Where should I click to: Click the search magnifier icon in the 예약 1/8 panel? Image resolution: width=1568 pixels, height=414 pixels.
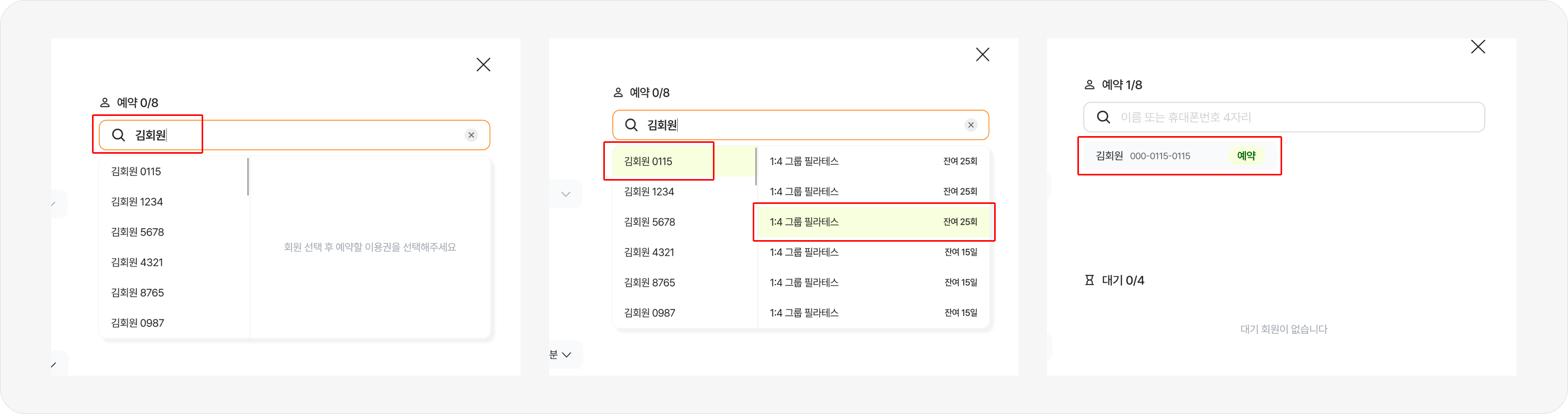coord(1103,117)
